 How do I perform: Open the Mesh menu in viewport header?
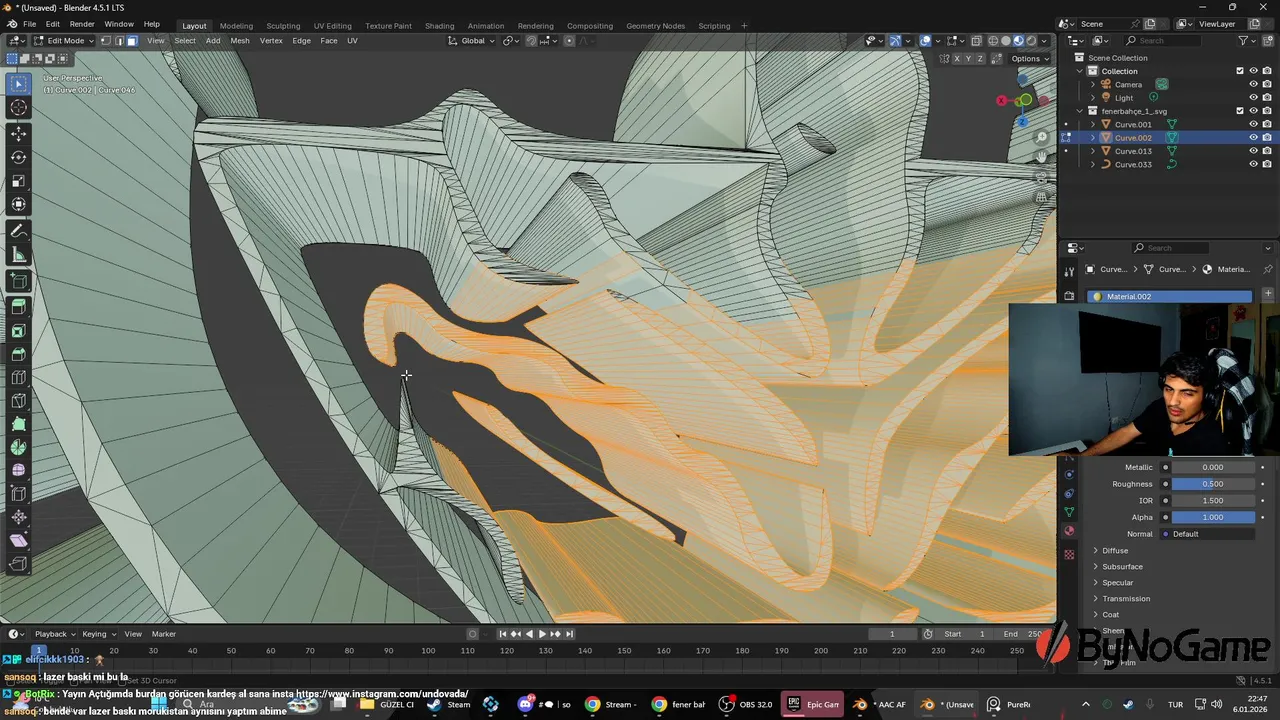[240, 41]
